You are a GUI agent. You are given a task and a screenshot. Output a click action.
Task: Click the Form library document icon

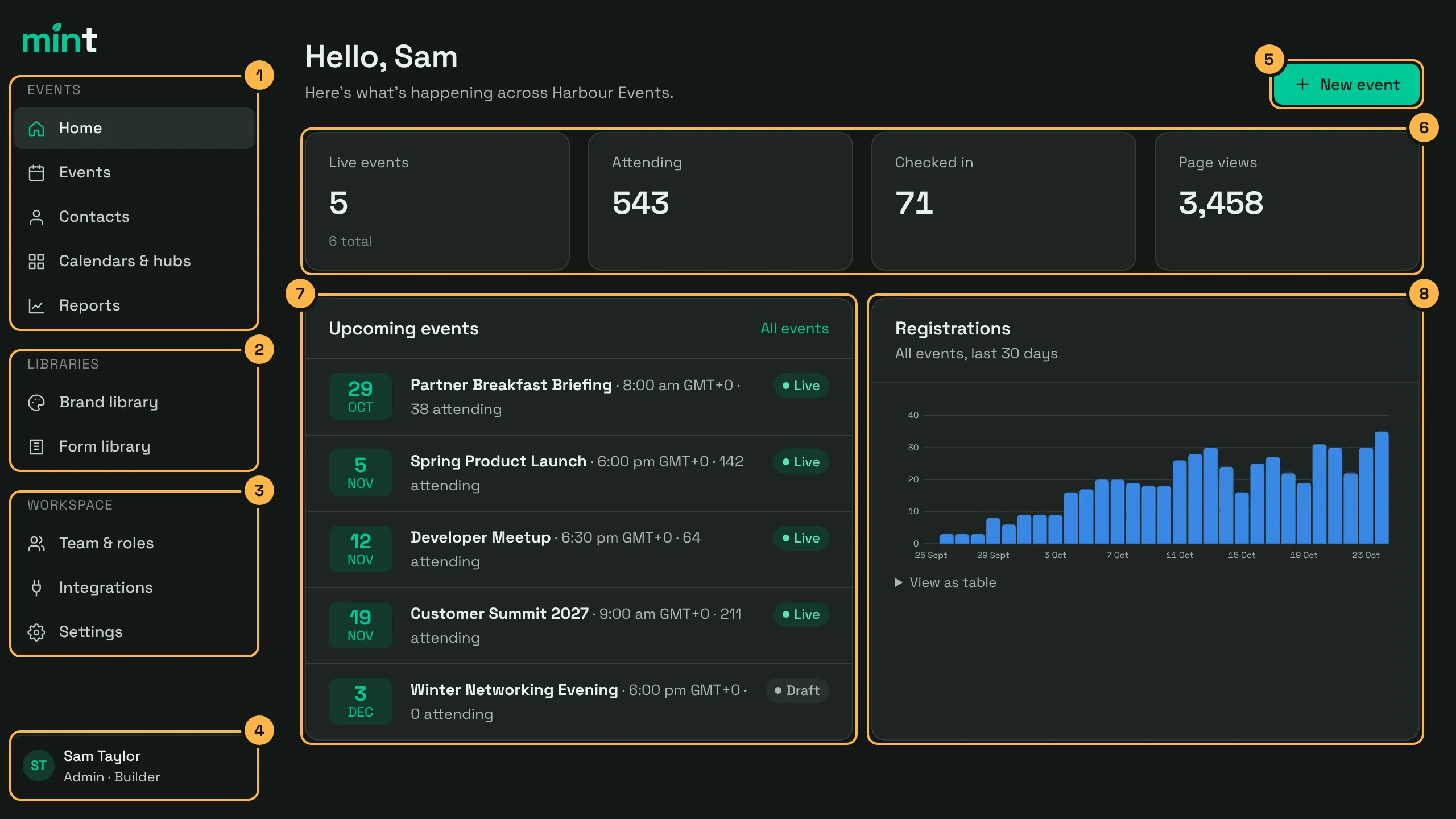36,447
